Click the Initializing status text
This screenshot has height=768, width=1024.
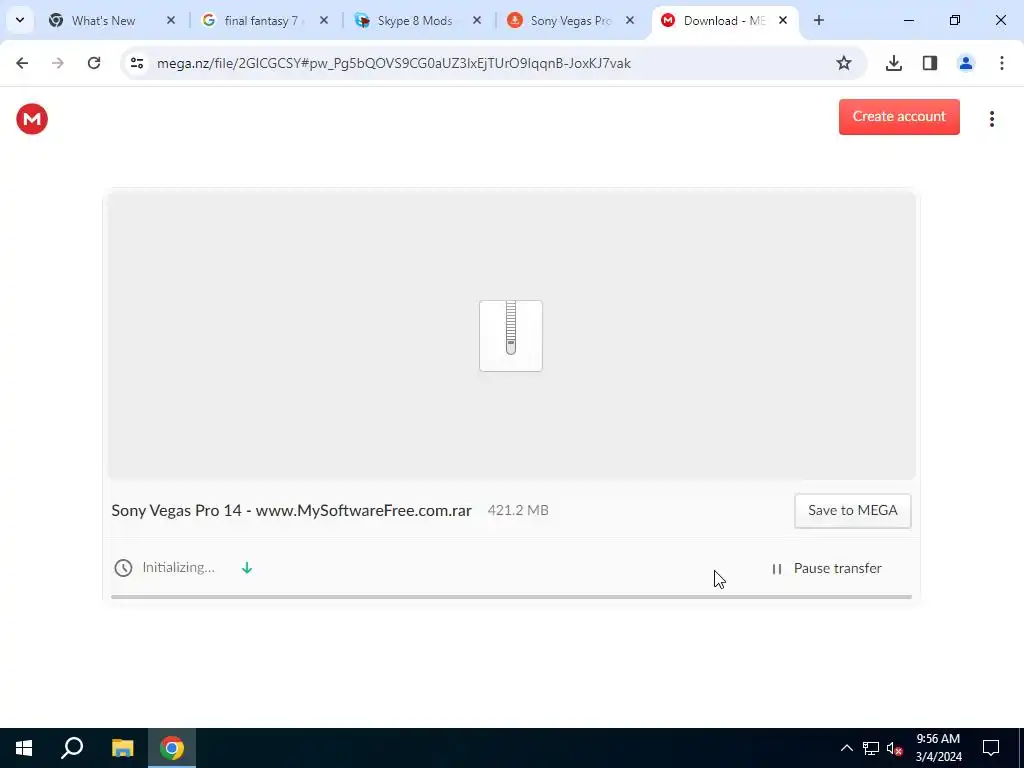point(178,568)
